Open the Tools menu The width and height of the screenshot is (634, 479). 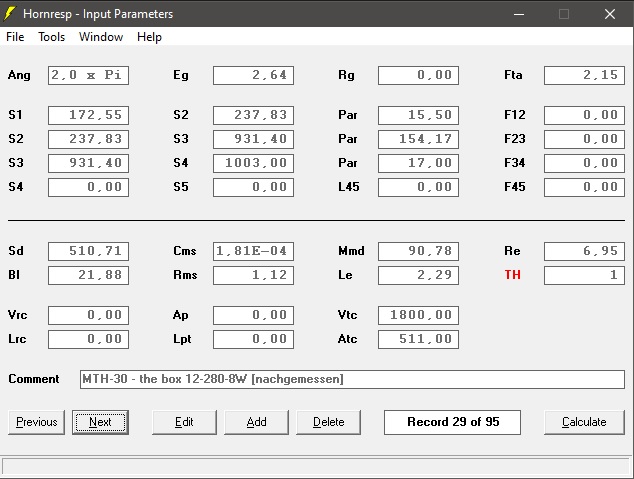pos(51,37)
